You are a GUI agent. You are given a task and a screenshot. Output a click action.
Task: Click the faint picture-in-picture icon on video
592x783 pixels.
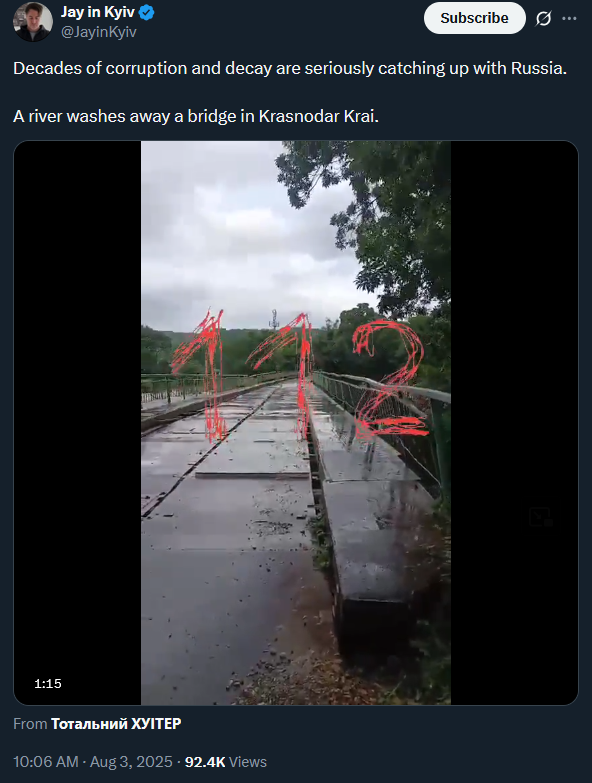pyautogui.click(x=541, y=516)
